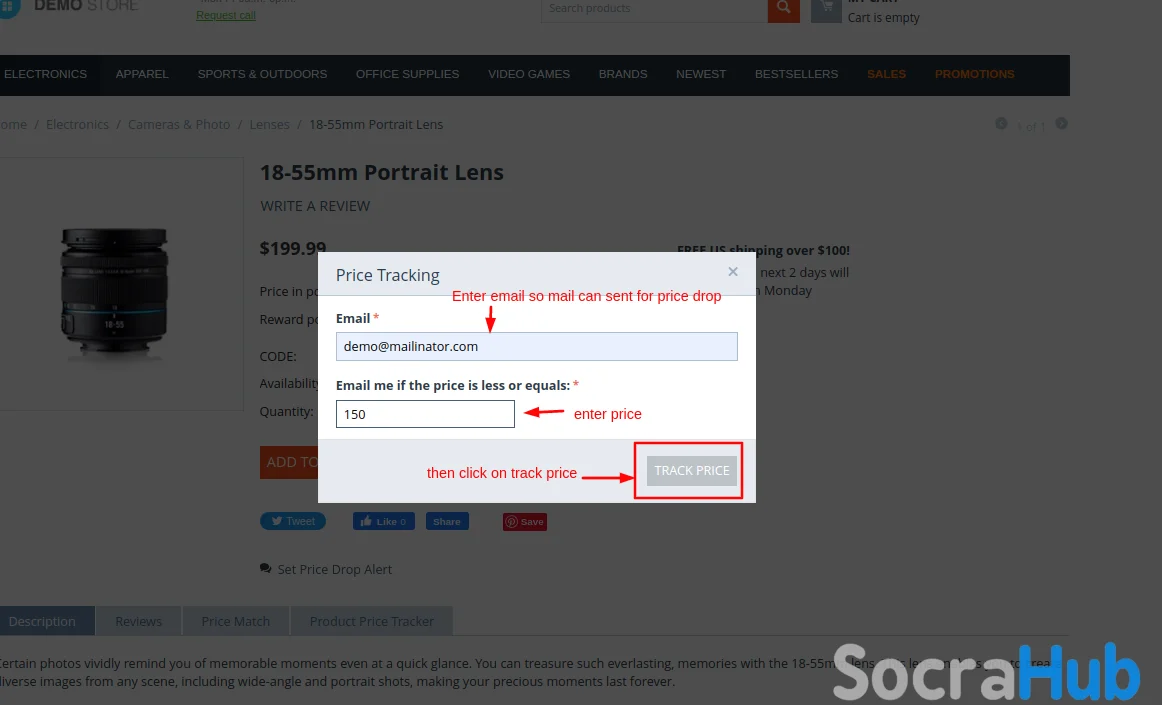Select the Product Price Tracker tab
This screenshot has width=1162, height=705.
pos(371,621)
